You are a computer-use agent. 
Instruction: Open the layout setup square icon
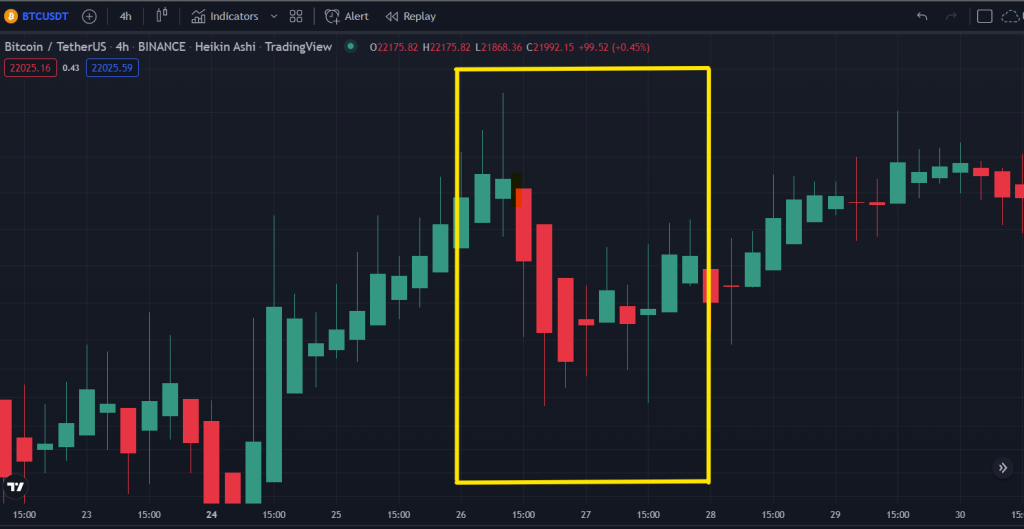point(984,16)
